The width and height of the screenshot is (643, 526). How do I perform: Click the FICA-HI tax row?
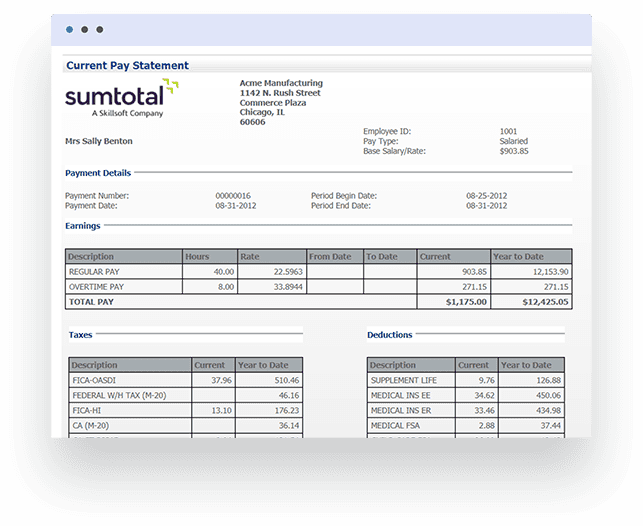186,410
